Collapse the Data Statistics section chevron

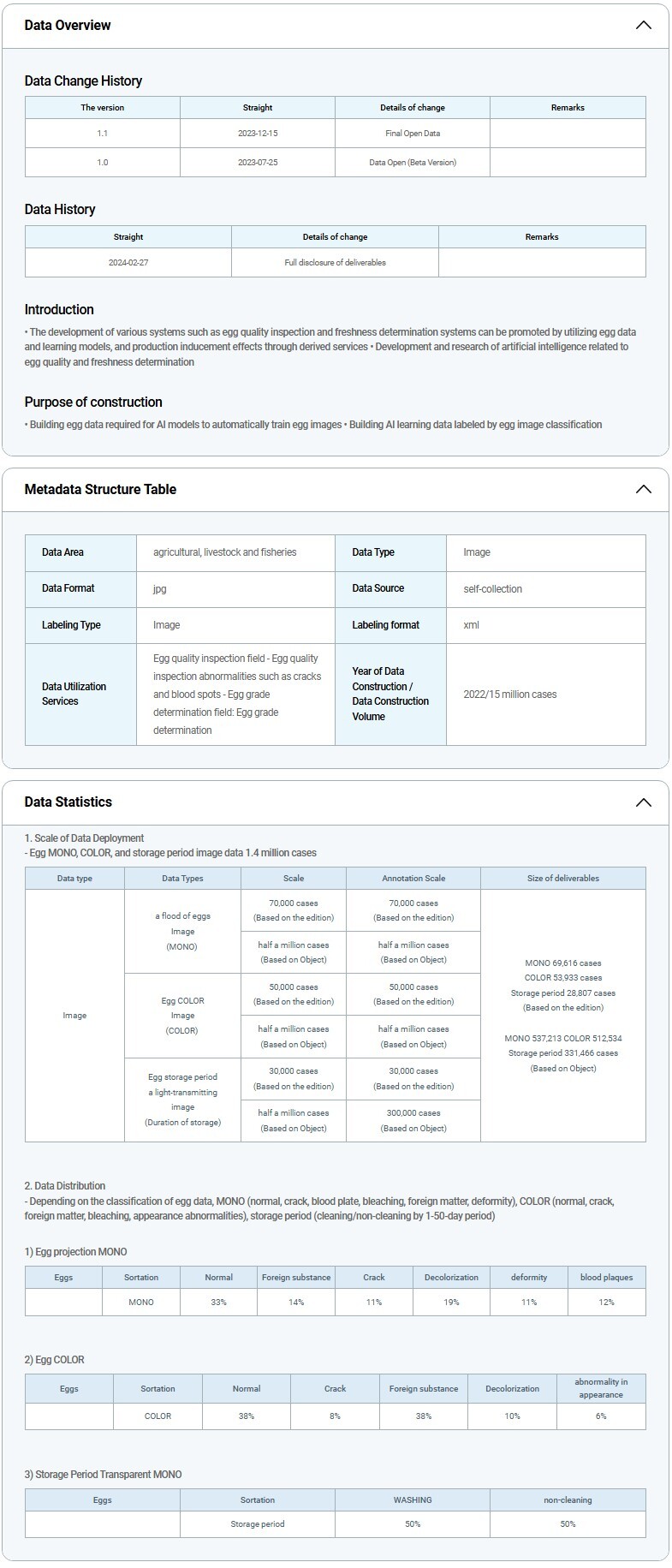643,802
